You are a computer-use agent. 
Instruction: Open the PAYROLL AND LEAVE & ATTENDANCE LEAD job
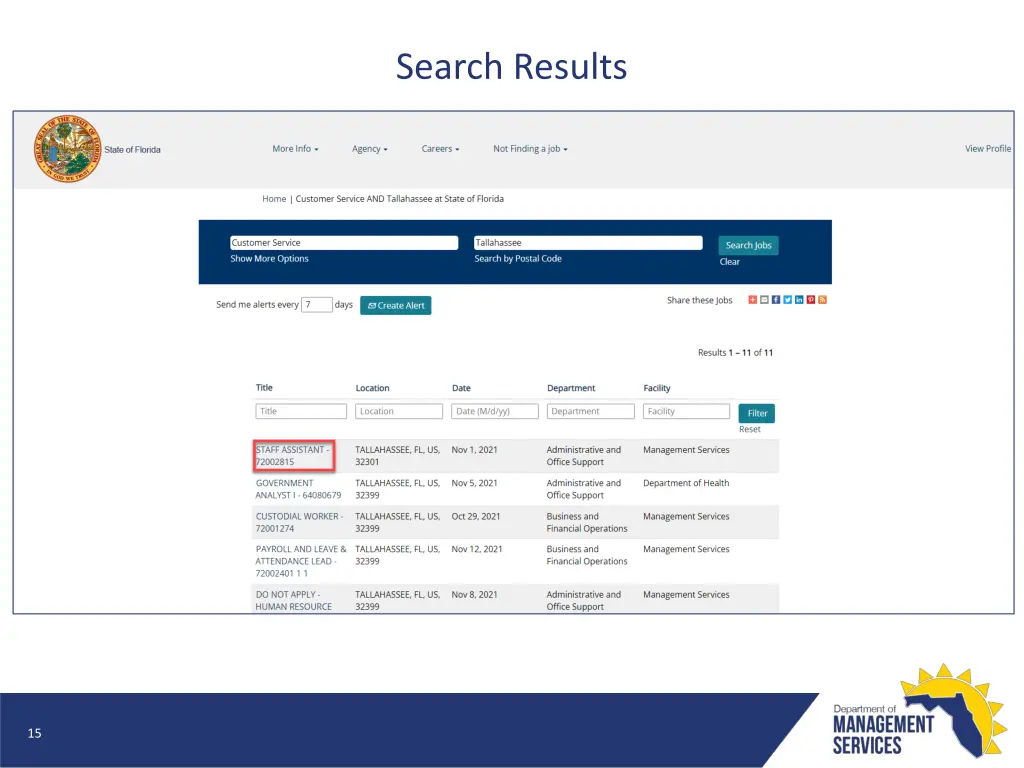tap(301, 562)
